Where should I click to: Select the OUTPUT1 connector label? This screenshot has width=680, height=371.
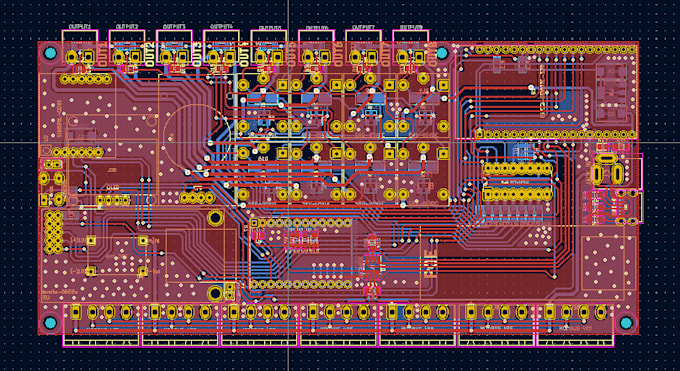point(80,27)
